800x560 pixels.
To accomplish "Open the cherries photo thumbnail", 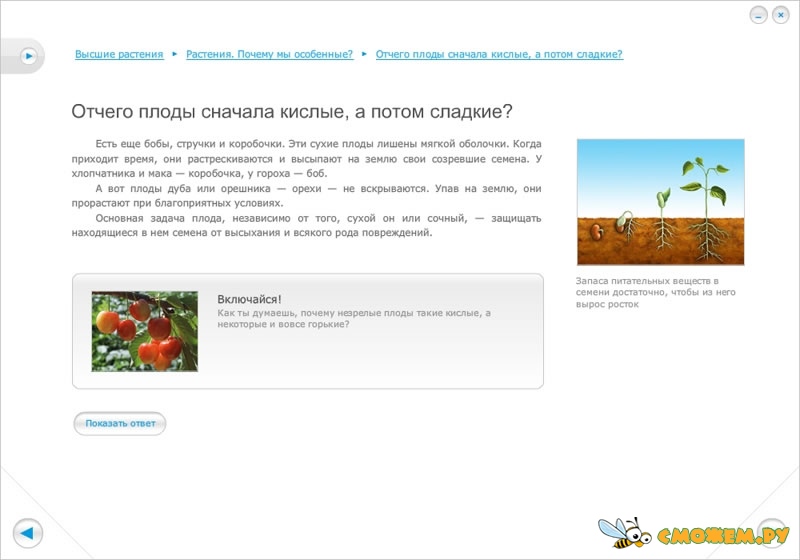I will (x=145, y=332).
